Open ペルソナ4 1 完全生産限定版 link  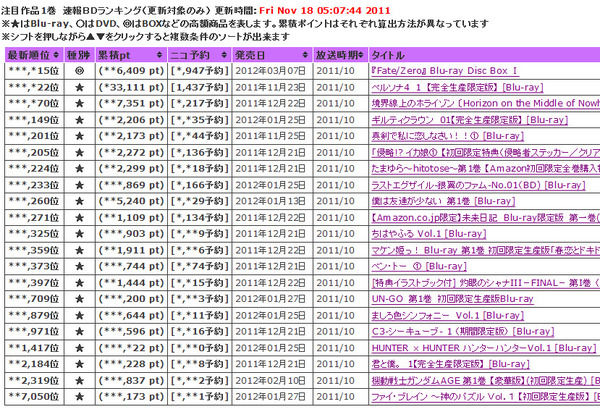click(x=457, y=87)
